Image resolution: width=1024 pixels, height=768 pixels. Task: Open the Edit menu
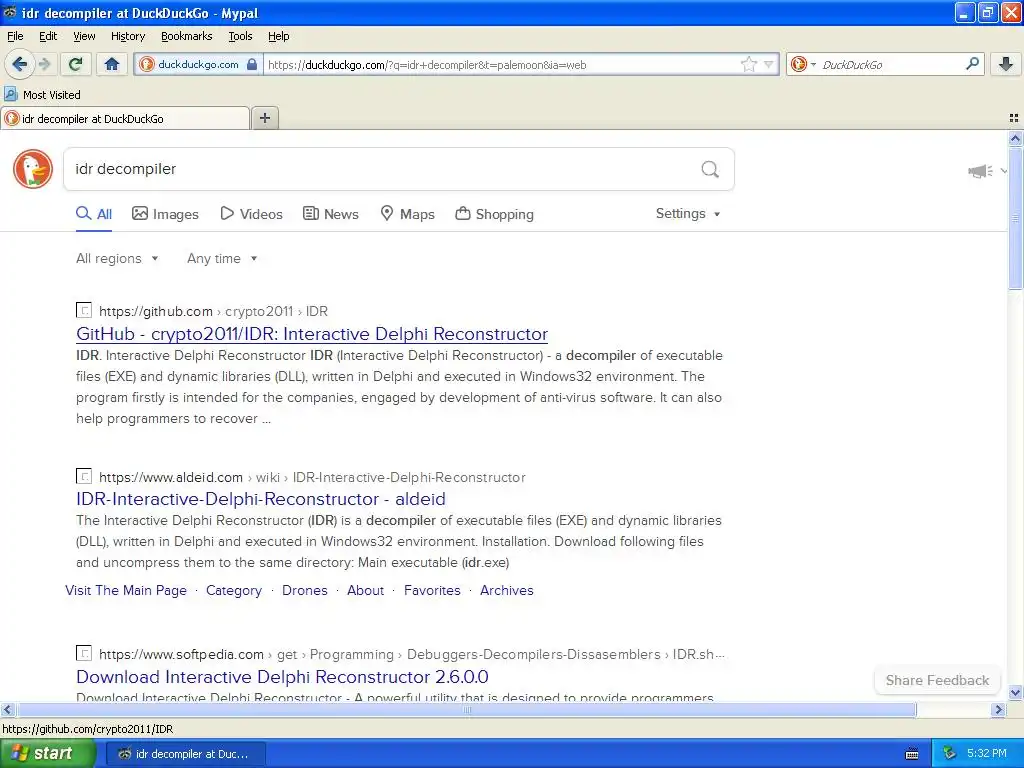point(48,36)
